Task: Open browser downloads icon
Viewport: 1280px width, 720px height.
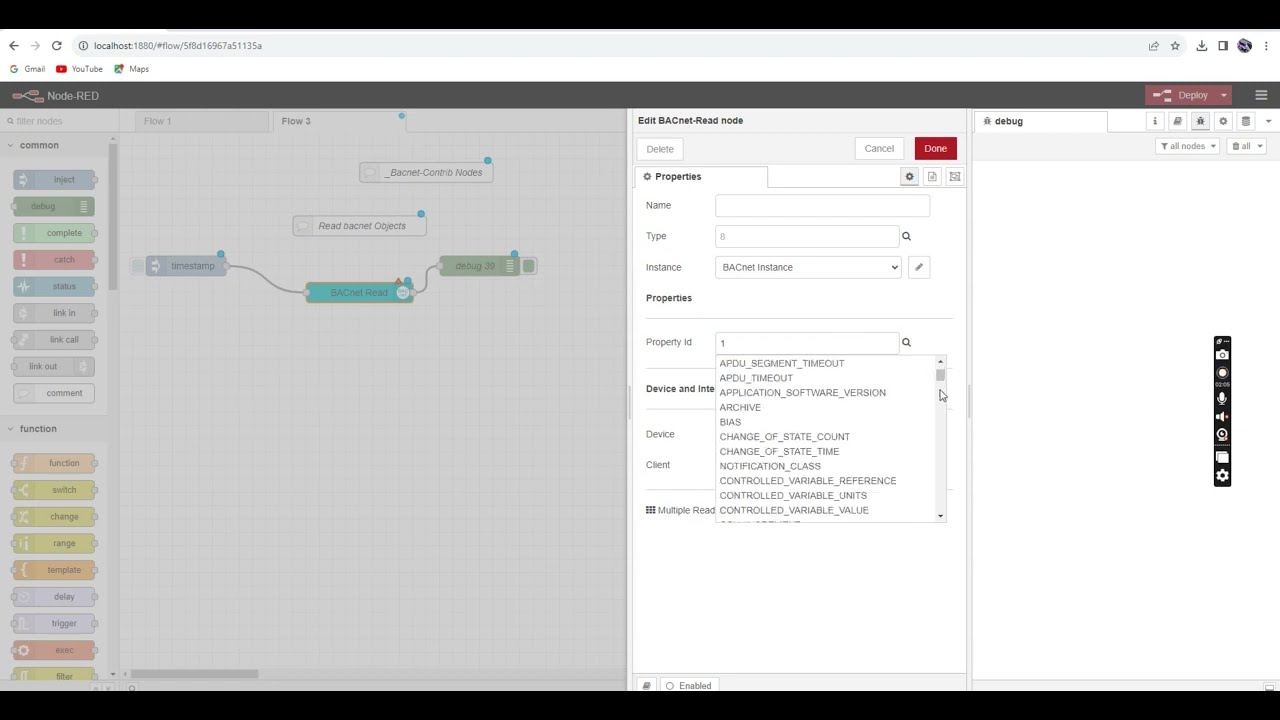Action: (x=1202, y=46)
